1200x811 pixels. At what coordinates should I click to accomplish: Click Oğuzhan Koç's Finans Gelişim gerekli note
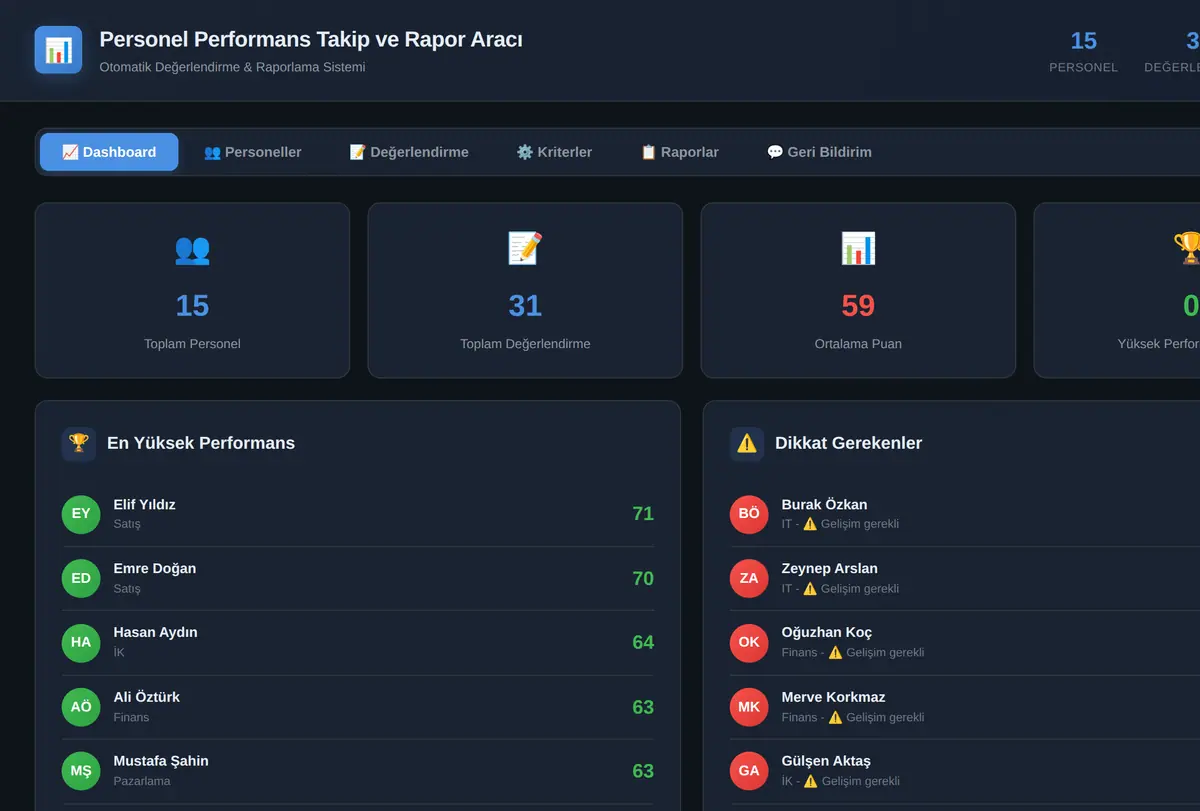click(853, 652)
